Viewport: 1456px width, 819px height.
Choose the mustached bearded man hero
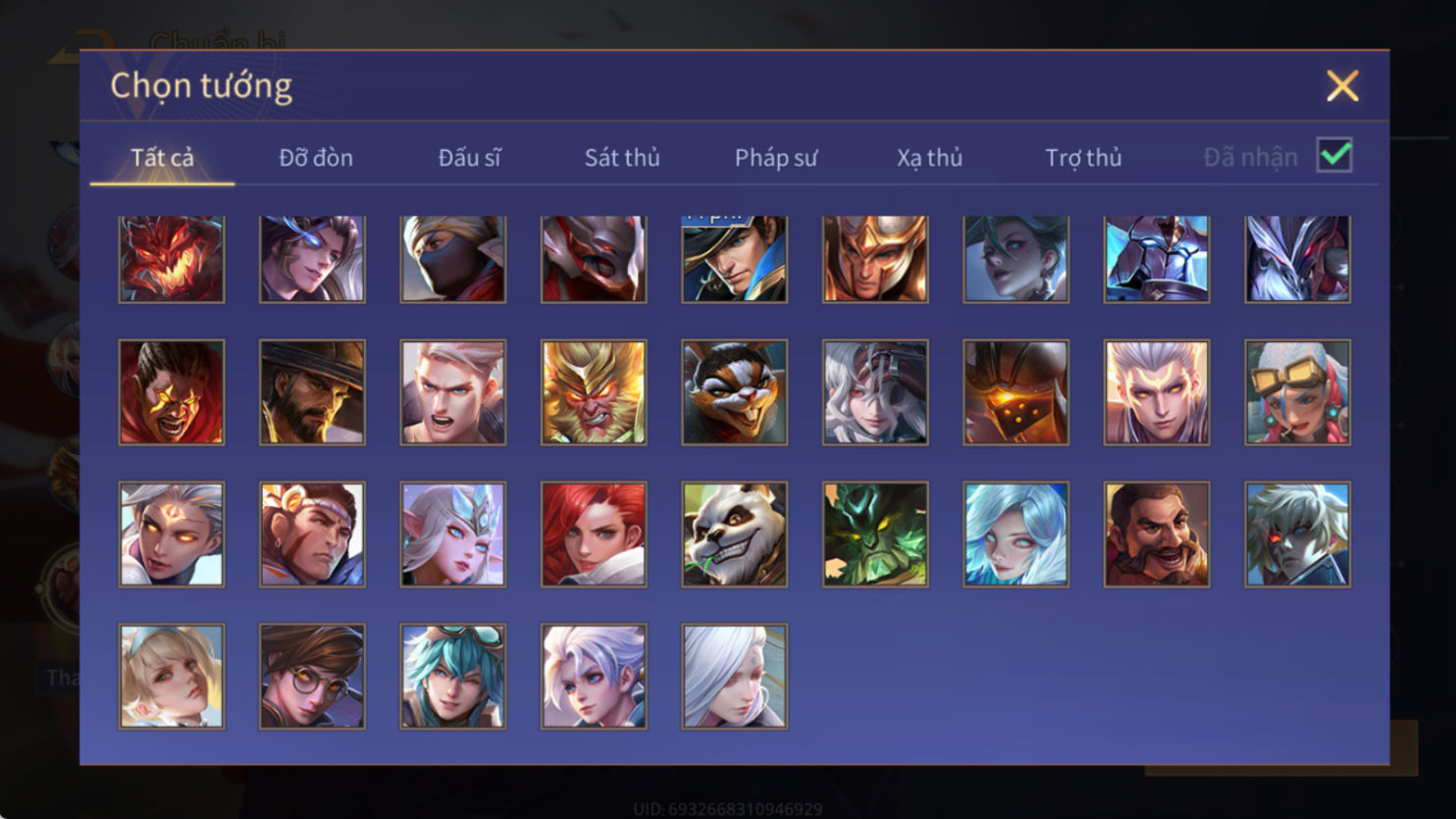coord(1157,535)
